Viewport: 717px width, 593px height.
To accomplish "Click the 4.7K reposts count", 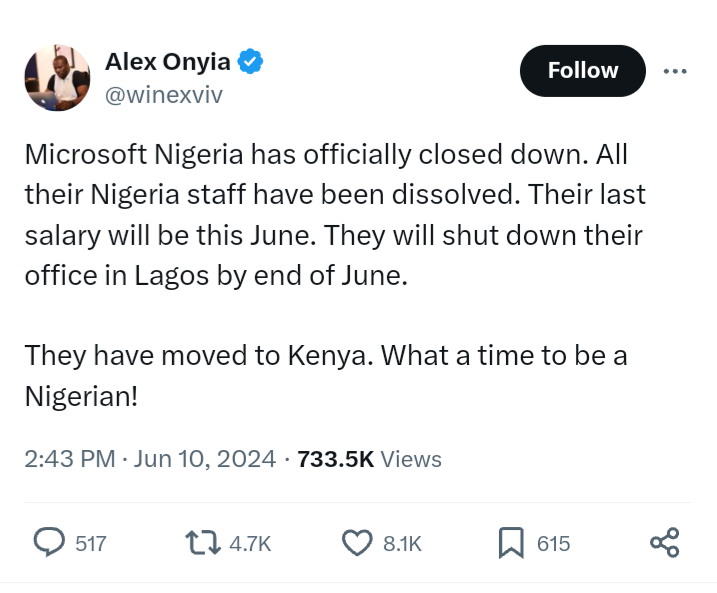I will point(250,543).
